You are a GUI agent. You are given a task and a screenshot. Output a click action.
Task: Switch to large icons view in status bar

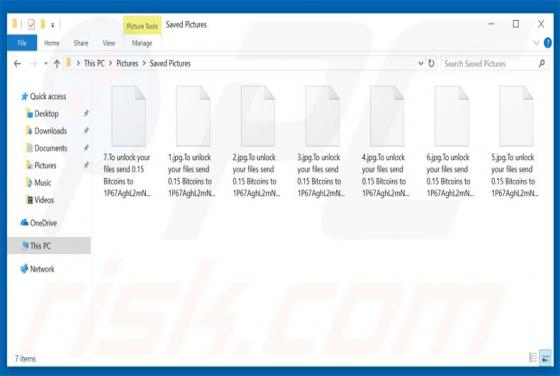[x=545, y=357]
